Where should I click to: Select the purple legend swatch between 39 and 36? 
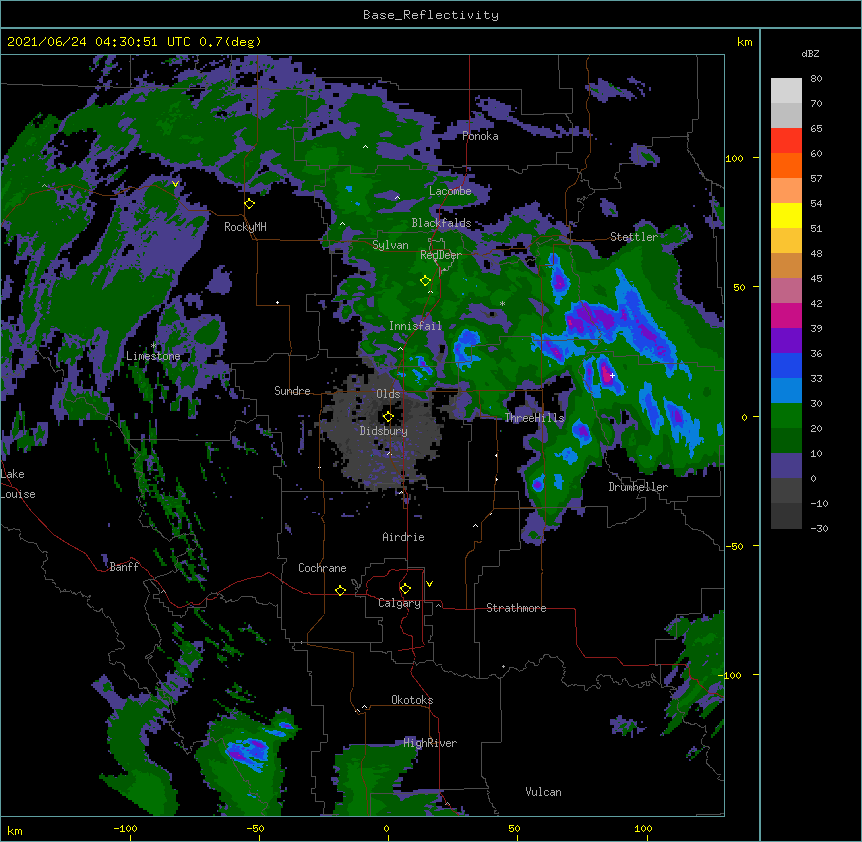click(786, 341)
